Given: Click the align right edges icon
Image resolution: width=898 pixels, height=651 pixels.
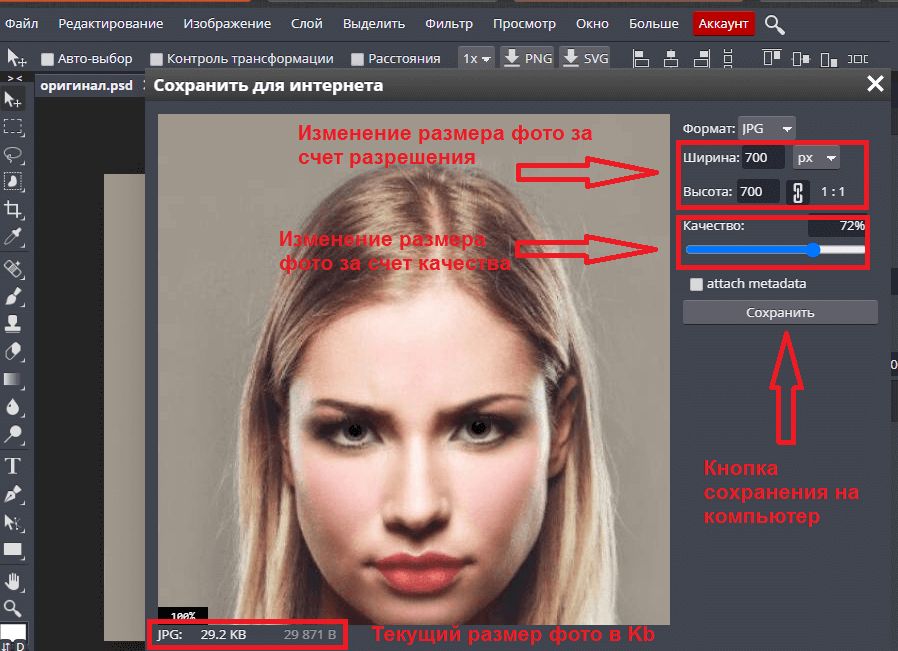Looking at the screenshot, I should pyautogui.click(x=702, y=58).
